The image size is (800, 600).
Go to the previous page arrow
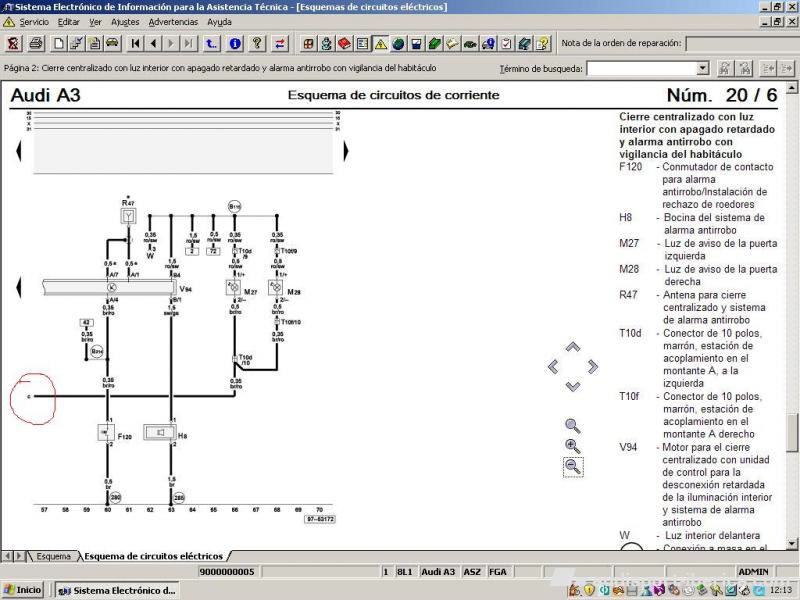[x=153, y=43]
